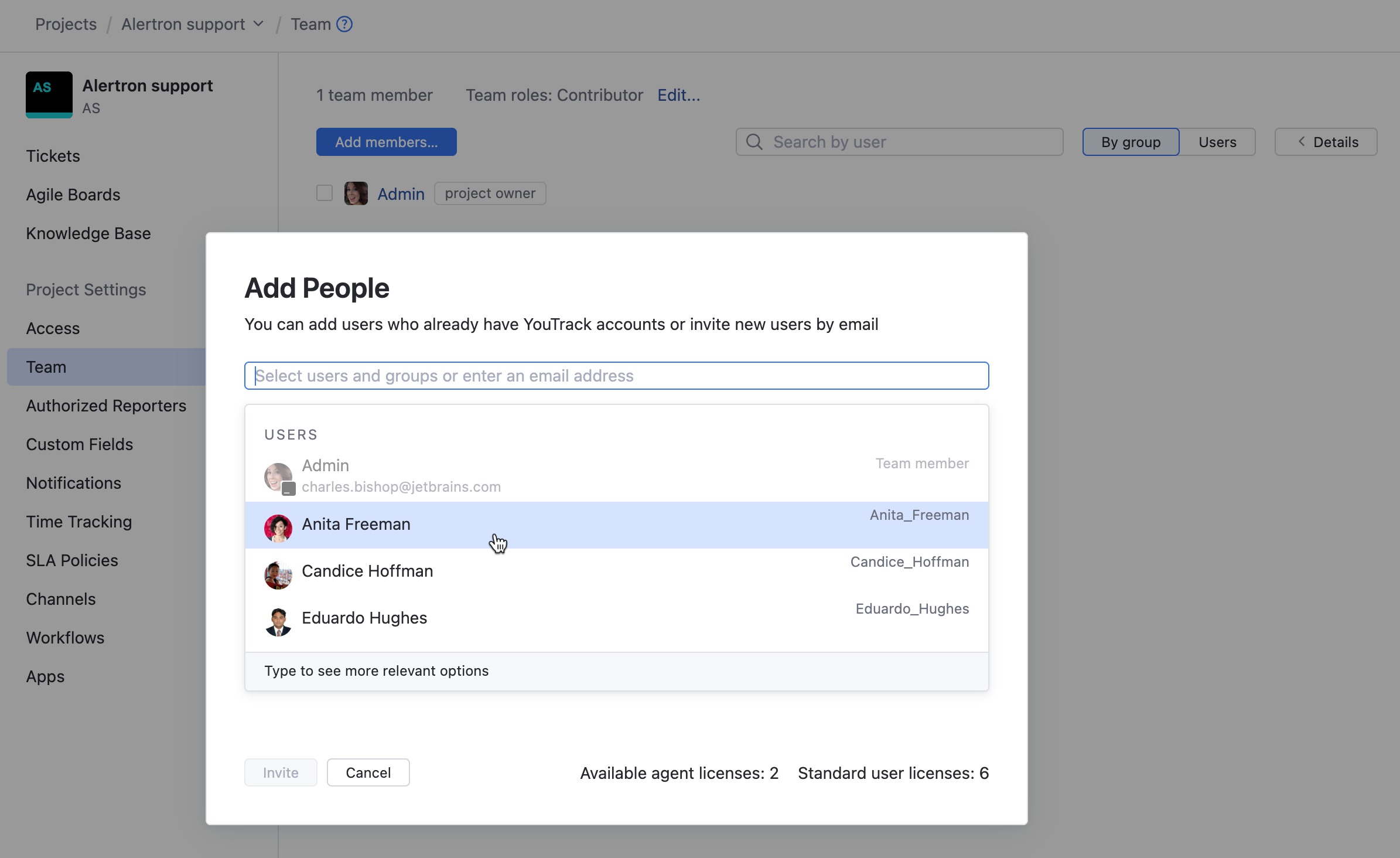Viewport: 1400px width, 858px height.
Task: Click Anita Freeman's avatar
Action: 278,527
